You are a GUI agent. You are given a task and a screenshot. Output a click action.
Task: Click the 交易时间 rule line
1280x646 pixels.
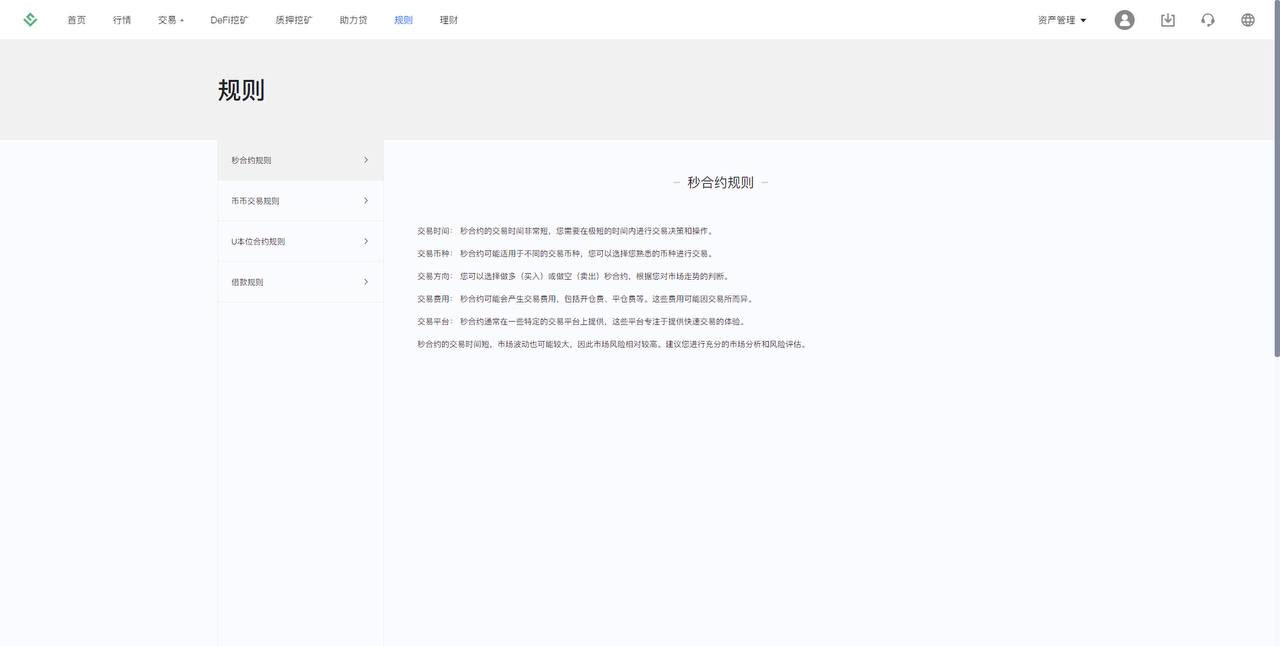tap(565, 231)
